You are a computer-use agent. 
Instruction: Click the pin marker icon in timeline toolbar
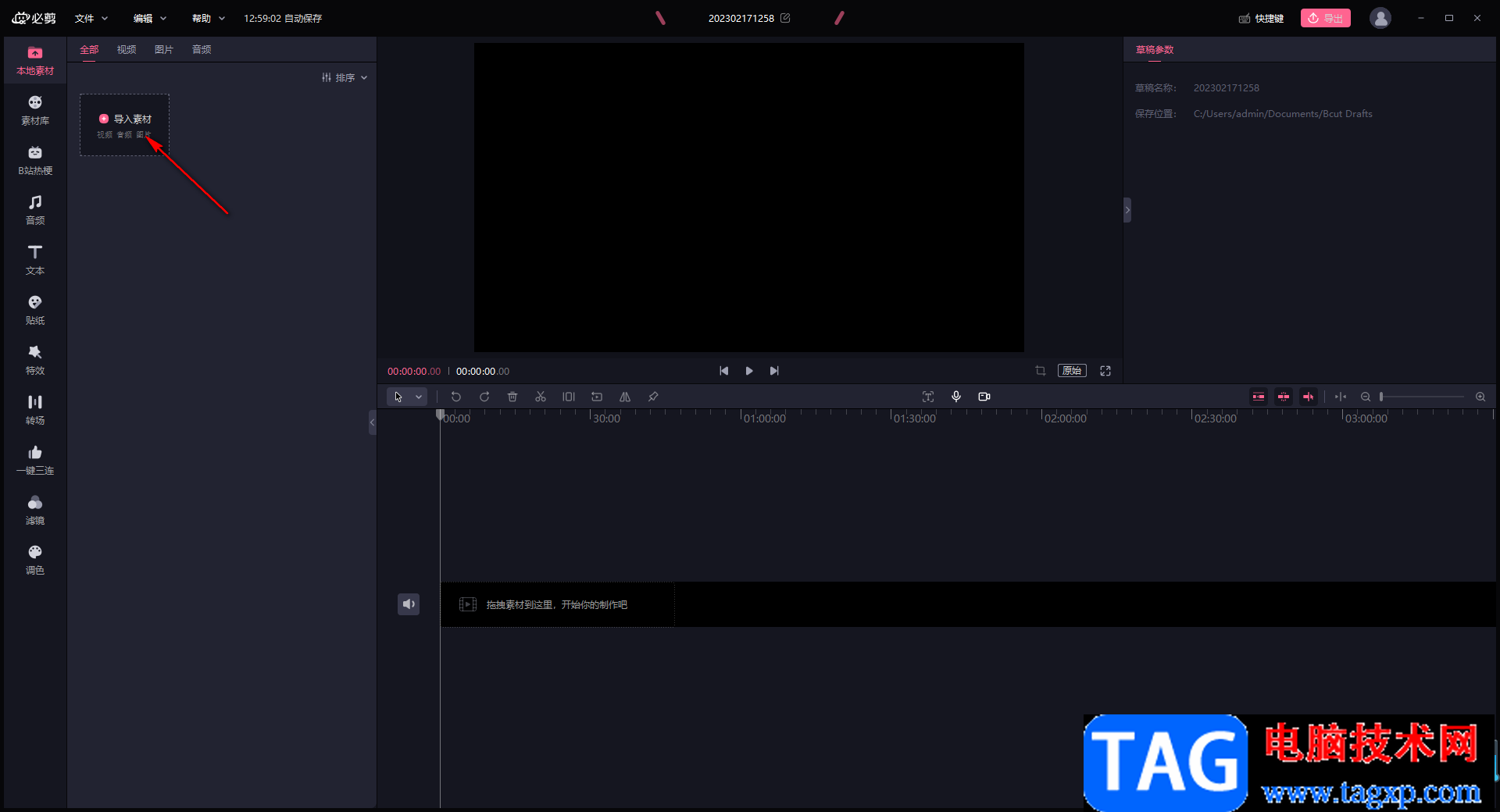click(x=653, y=397)
